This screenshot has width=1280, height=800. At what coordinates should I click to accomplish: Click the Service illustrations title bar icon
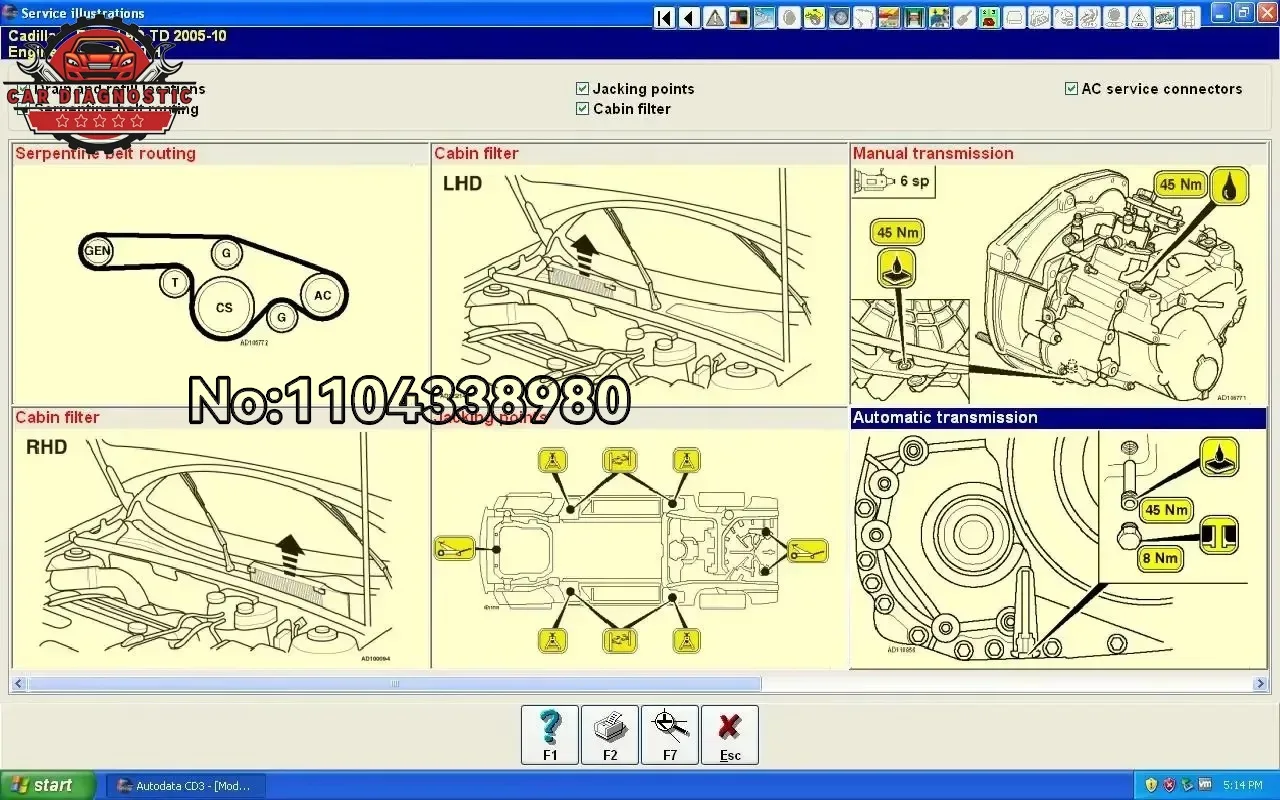click(x=10, y=13)
